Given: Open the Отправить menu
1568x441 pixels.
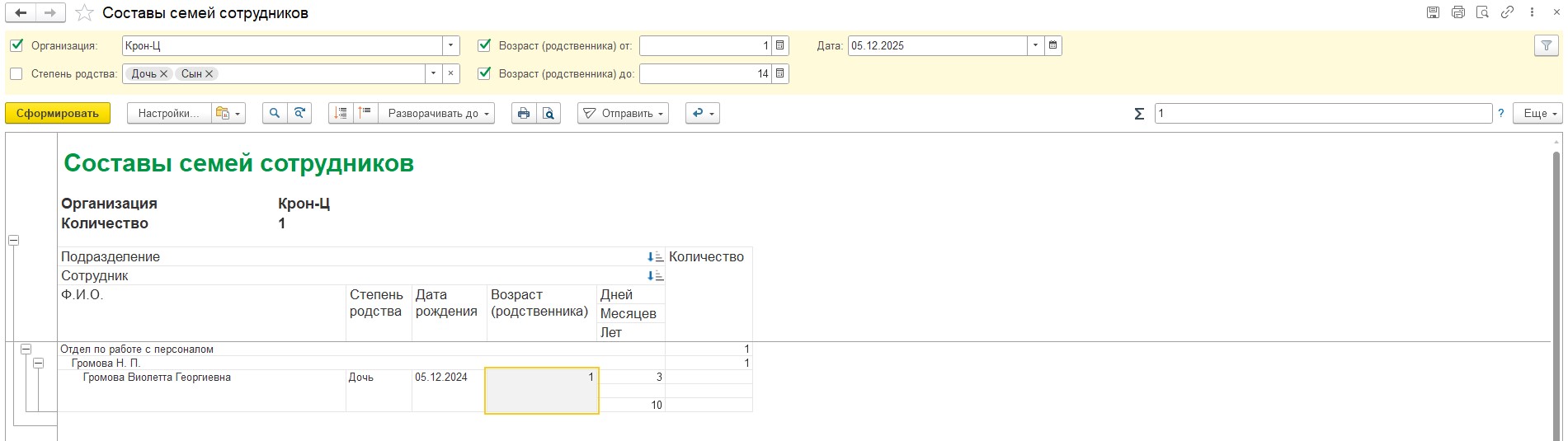Looking at the screenshot, I should tap(623, 114).
